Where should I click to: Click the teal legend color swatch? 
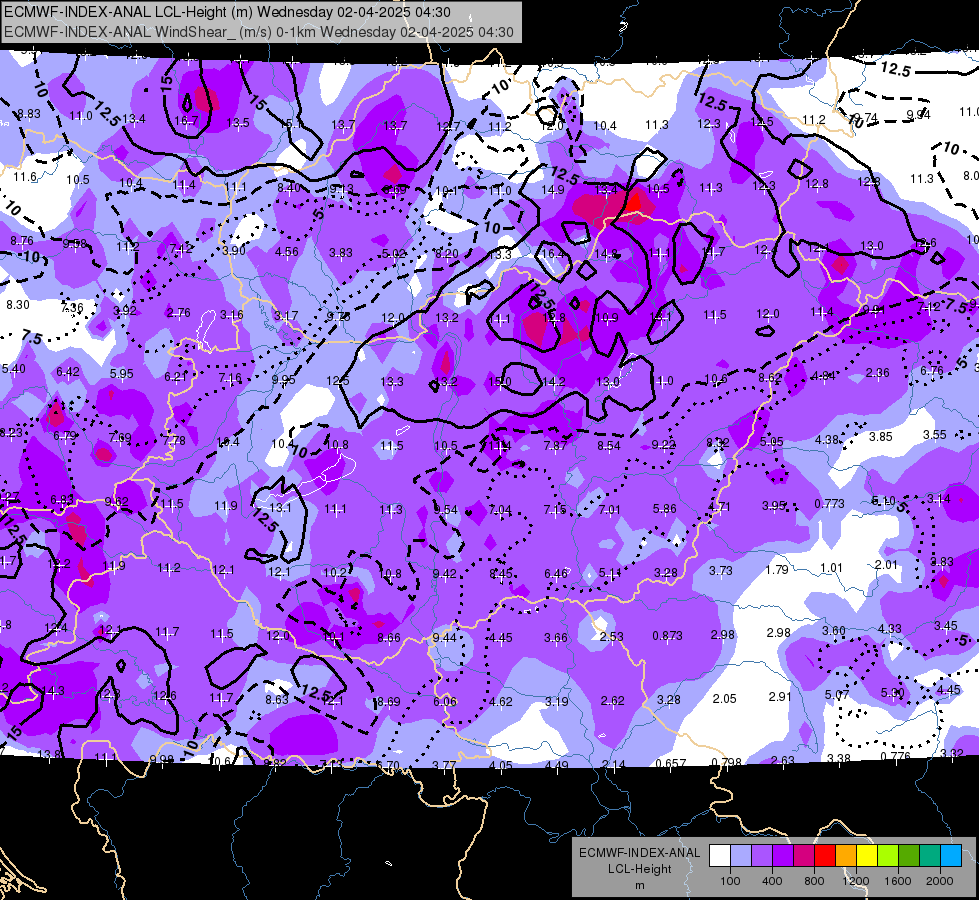click(x=930, y=856)
